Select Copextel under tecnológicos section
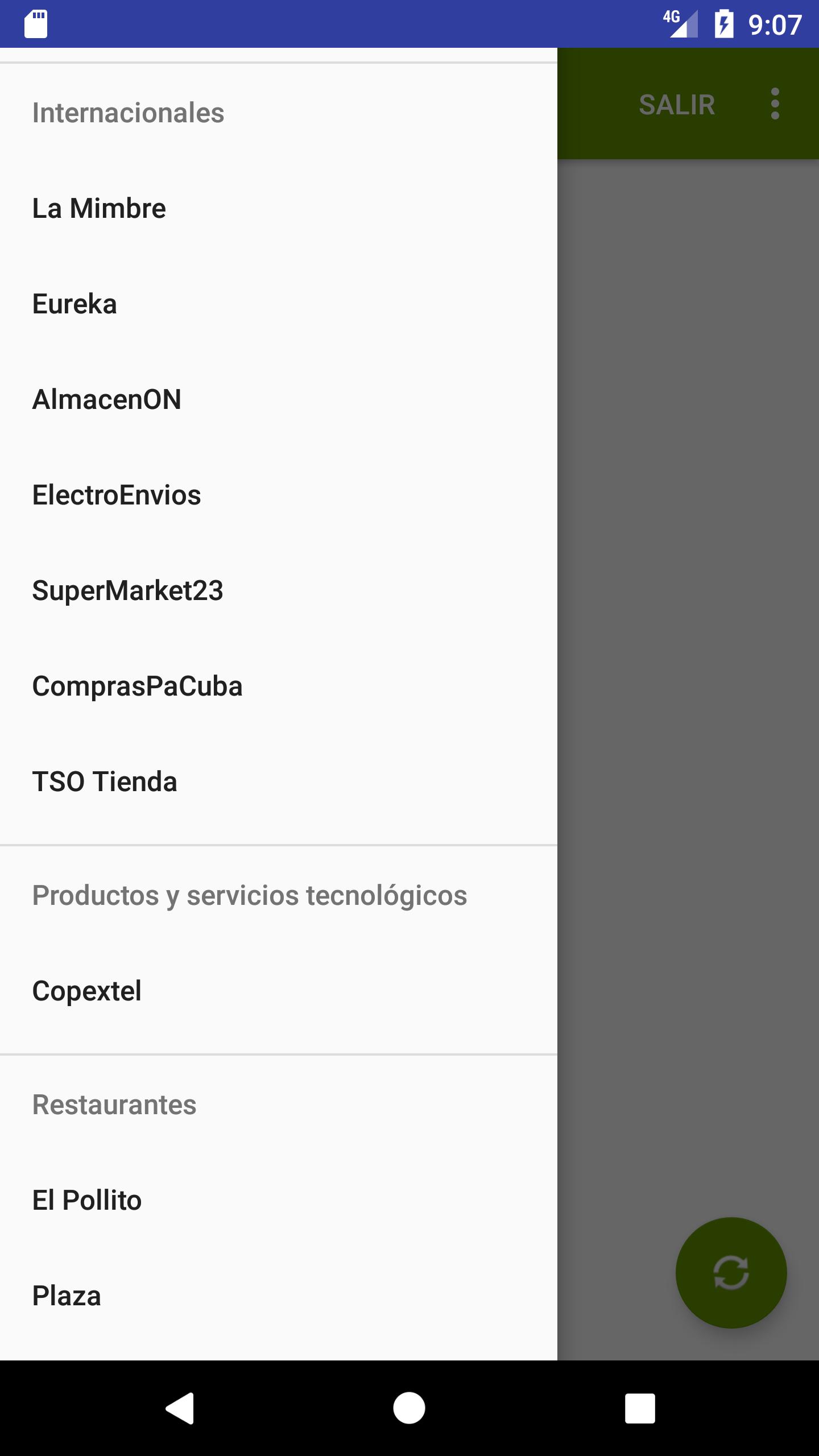 coord(279,991)
